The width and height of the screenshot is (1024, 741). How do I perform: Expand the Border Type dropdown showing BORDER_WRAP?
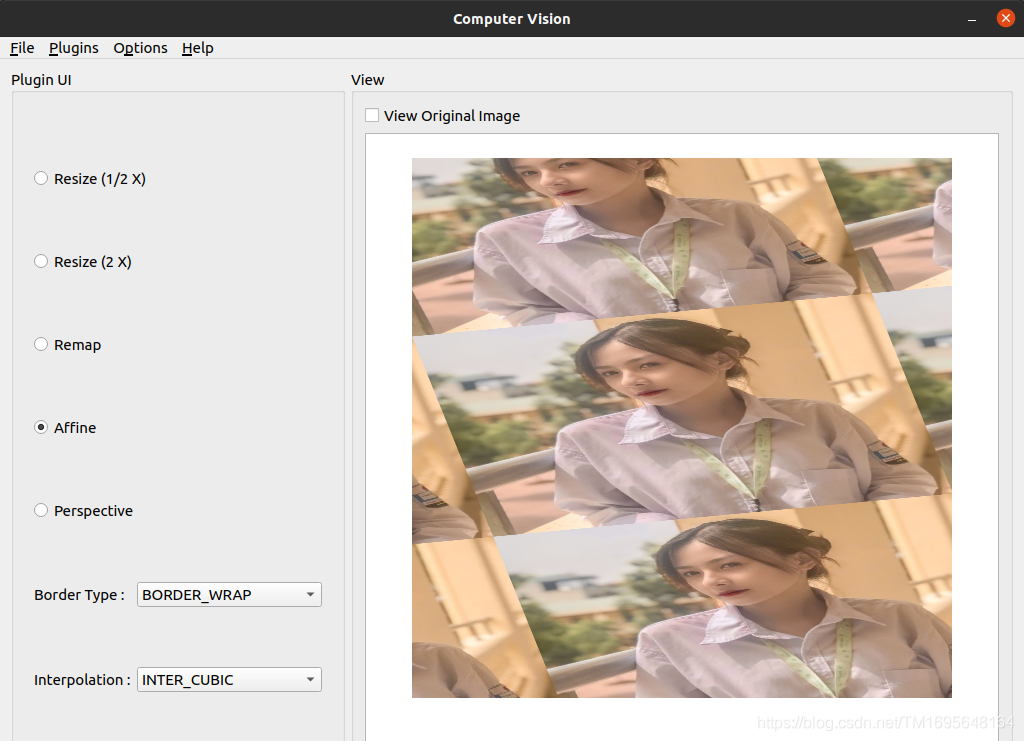[229, 595]
